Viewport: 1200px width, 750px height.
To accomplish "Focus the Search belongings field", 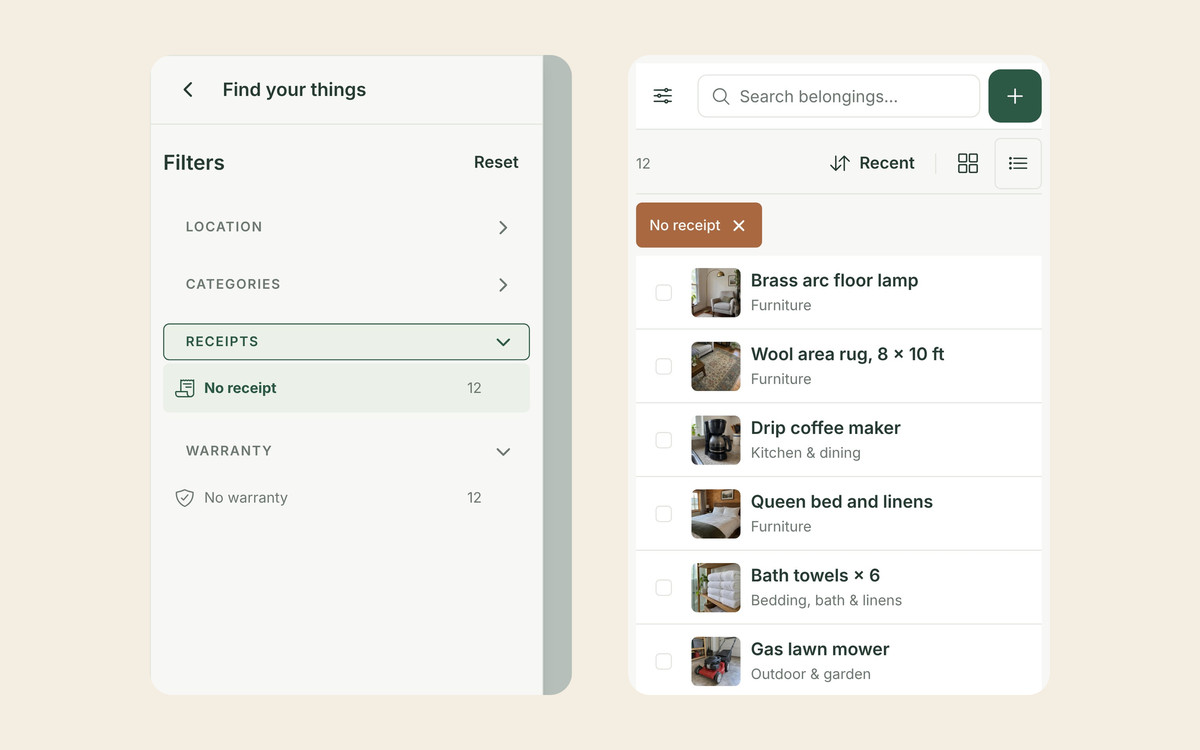I will pos(838,97).
